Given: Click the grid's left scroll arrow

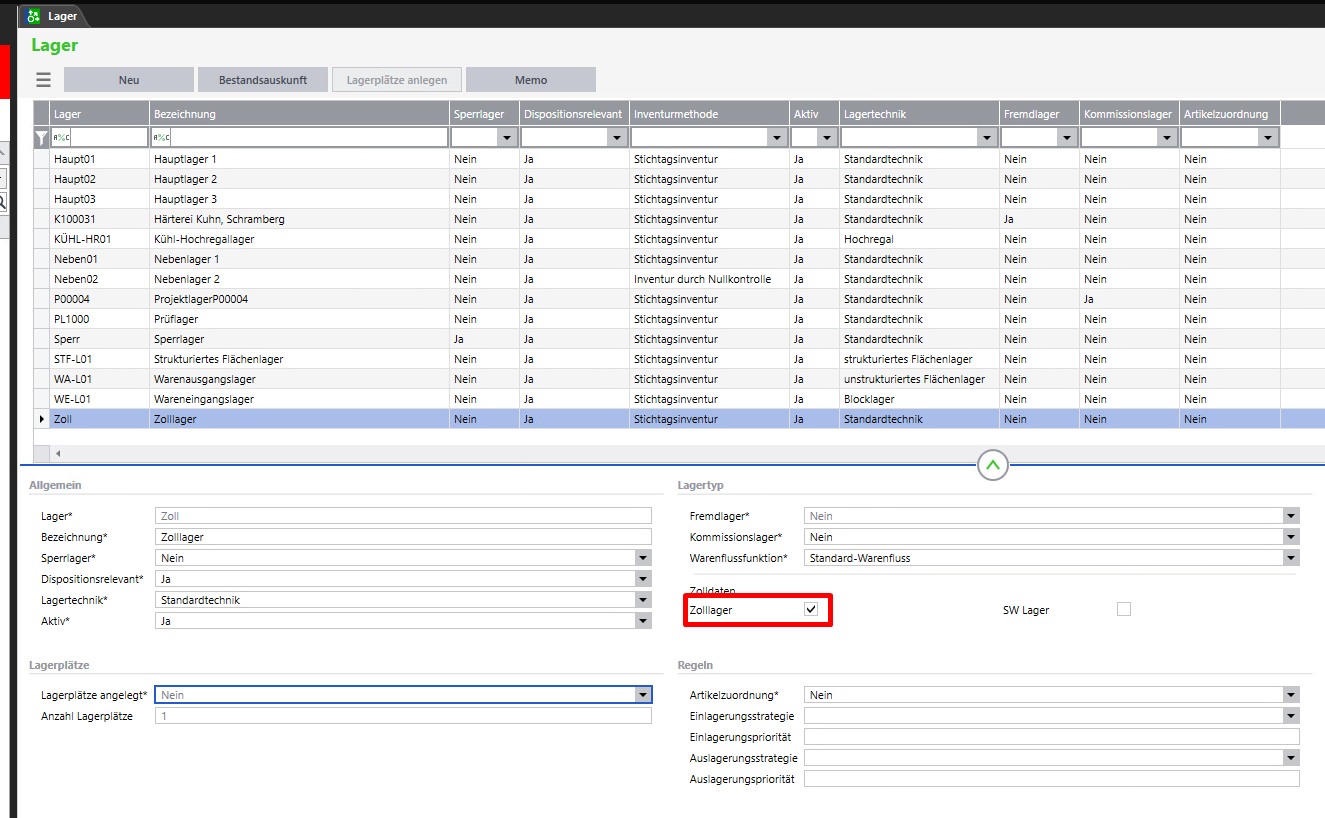Looking at the screenshot, I should click(x=58, y=454).
